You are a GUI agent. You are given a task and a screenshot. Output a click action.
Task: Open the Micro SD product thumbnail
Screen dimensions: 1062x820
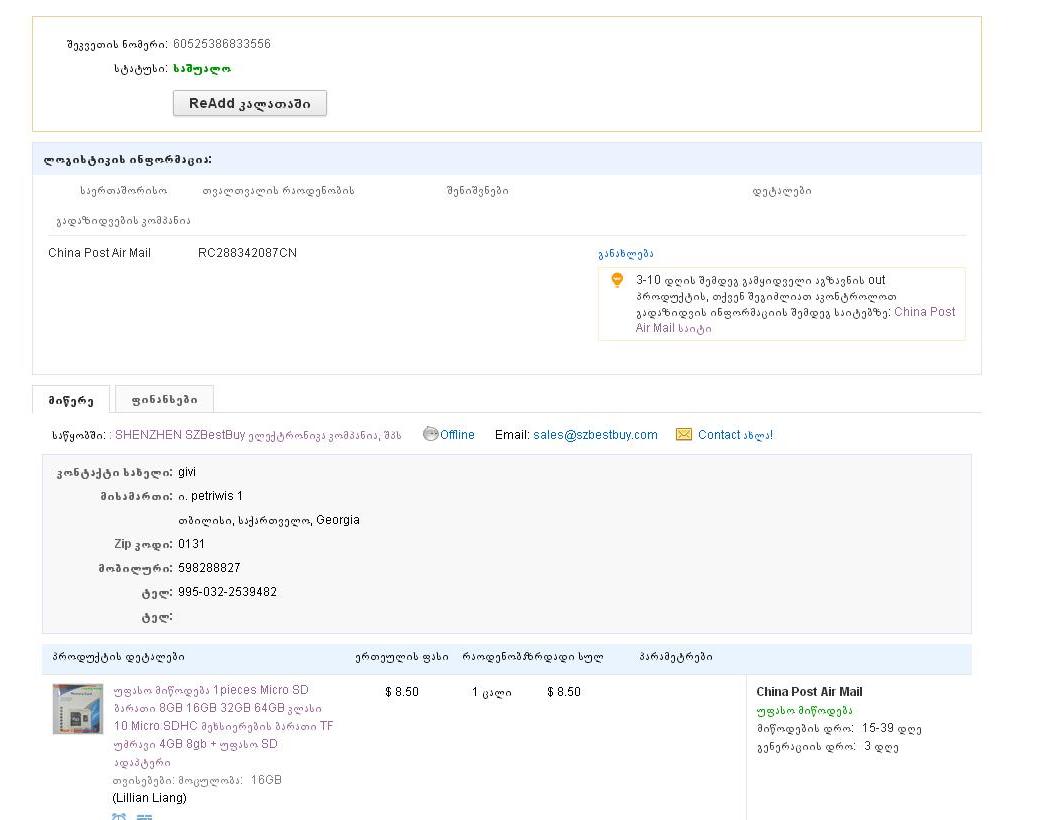coord(78,709)
